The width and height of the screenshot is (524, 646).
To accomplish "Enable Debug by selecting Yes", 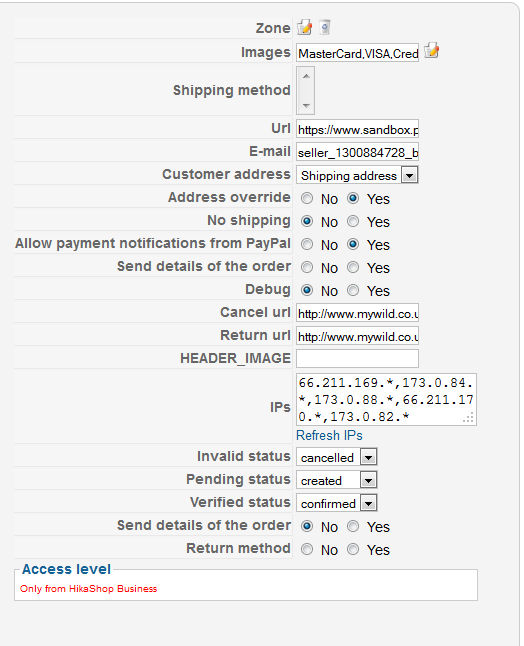I will pyautogui.click(x=353, y=290).
